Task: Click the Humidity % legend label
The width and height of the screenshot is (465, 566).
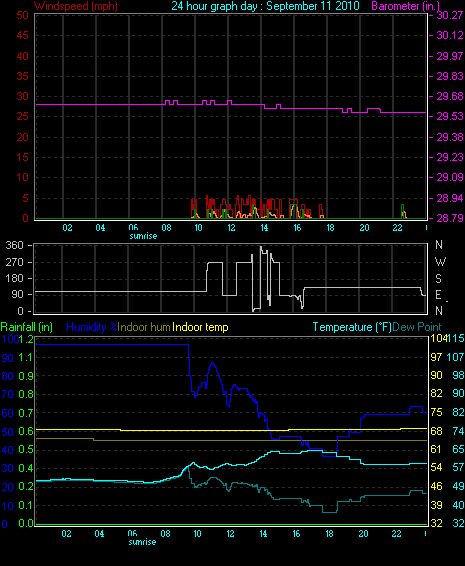Action: 92,327
